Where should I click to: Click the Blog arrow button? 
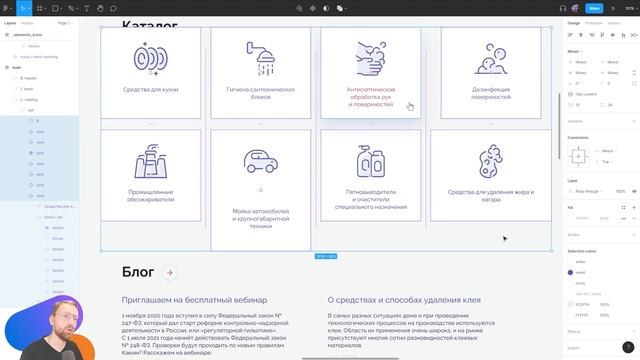pyautogui.click(x=169, y=273)
